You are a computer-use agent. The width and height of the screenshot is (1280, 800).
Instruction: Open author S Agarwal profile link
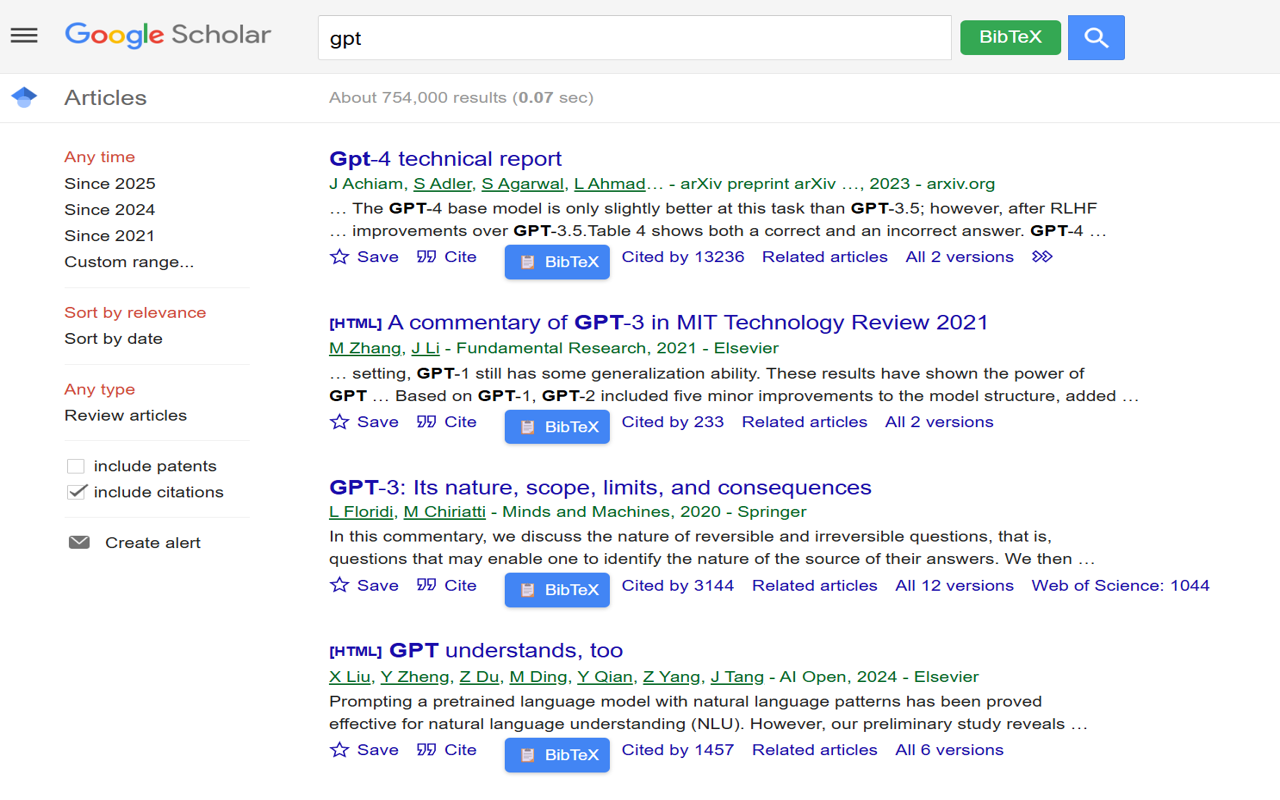coord(523,184)
